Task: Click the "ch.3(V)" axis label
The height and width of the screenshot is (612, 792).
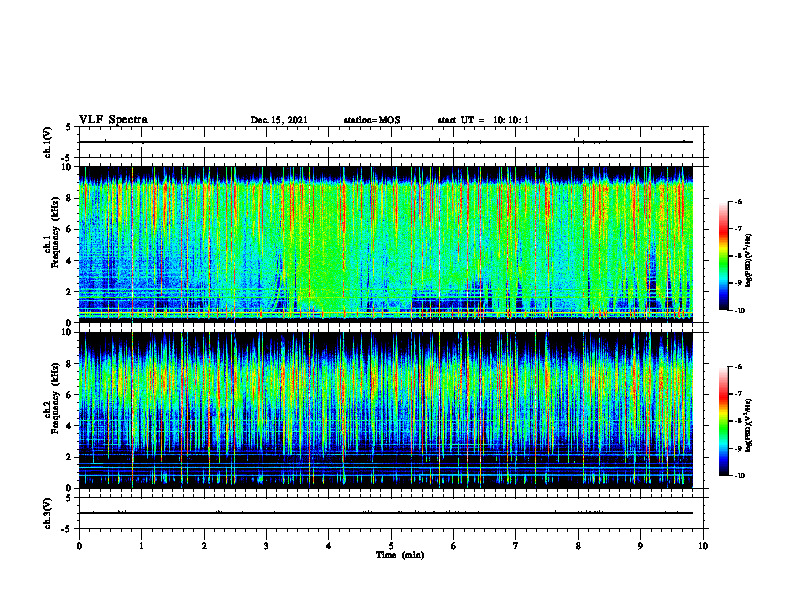Action: click(x=48, y=513)
